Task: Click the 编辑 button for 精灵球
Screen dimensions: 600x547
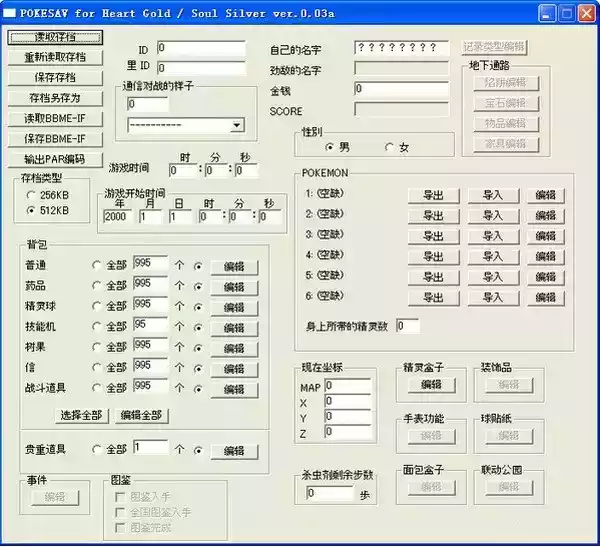Action: point(234,307)
